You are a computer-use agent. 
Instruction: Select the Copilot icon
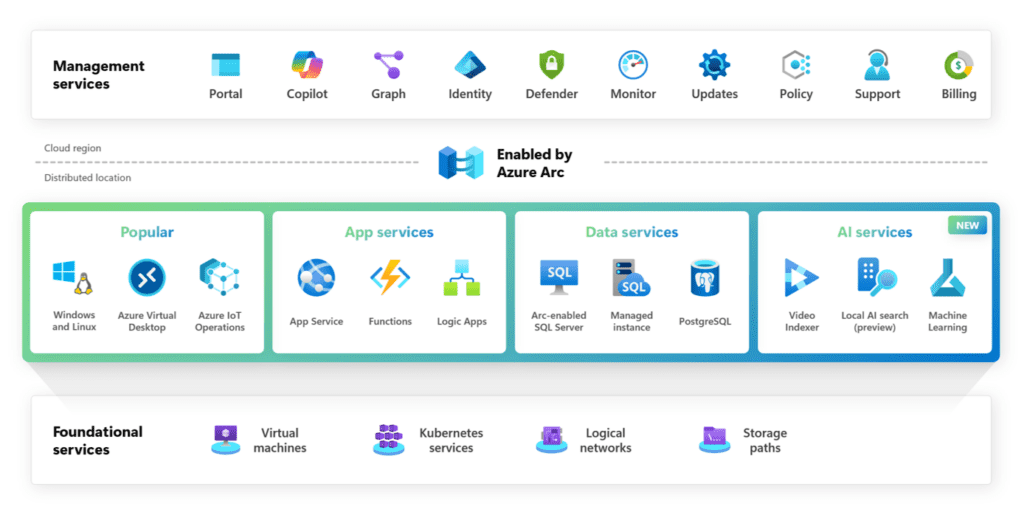(307, 65)
